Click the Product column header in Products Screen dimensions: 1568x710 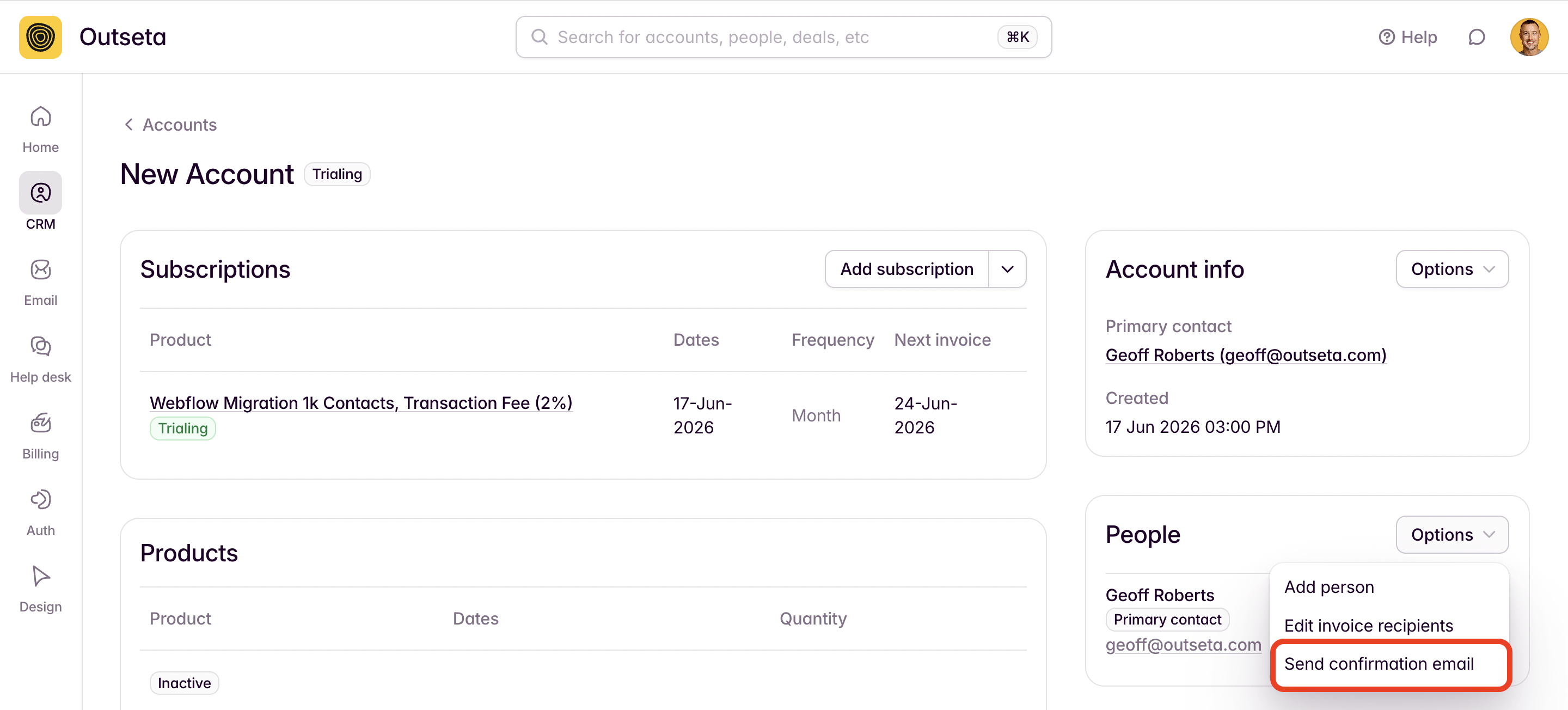[x=180, y=619]
